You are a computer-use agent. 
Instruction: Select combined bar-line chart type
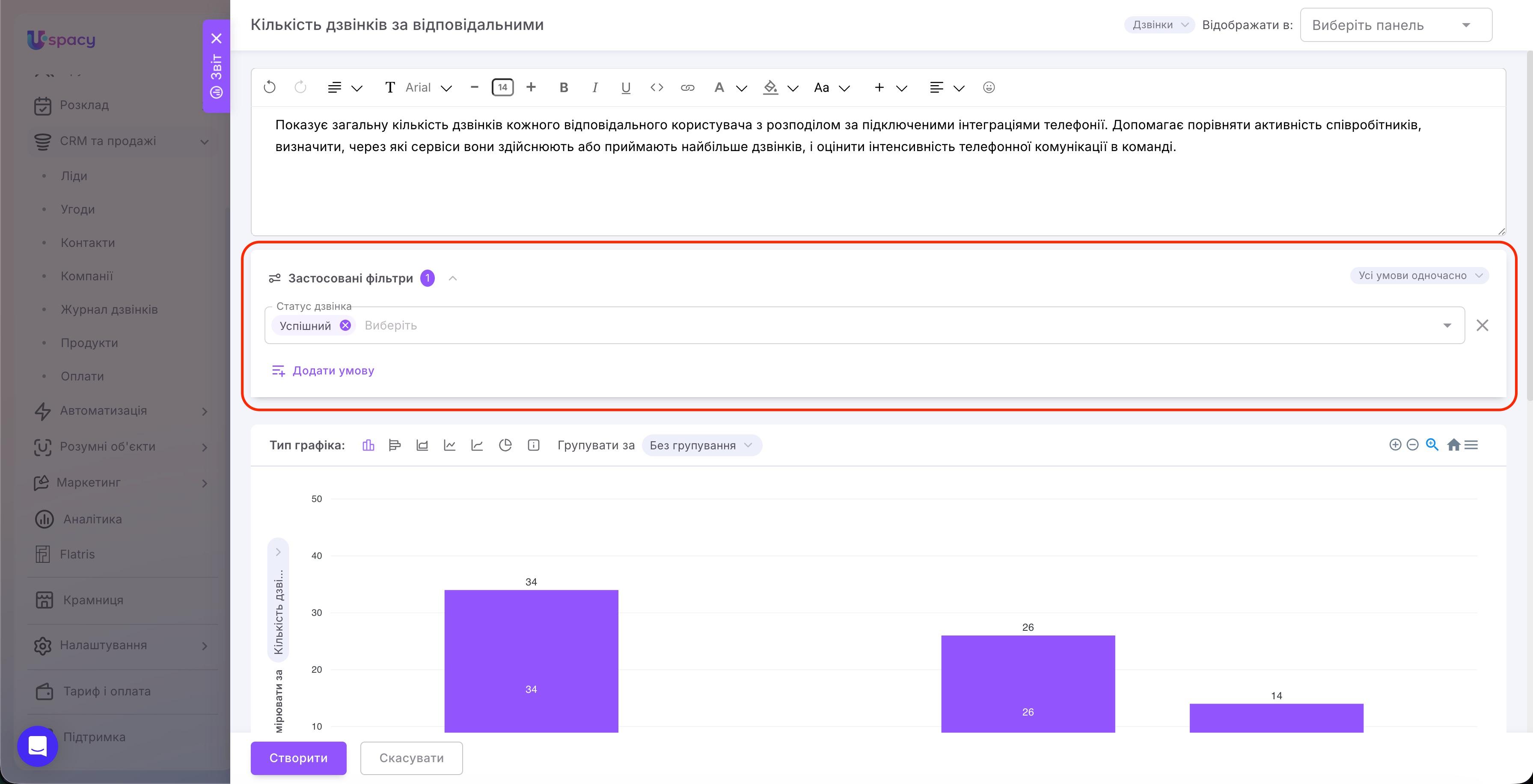(422, 445)
